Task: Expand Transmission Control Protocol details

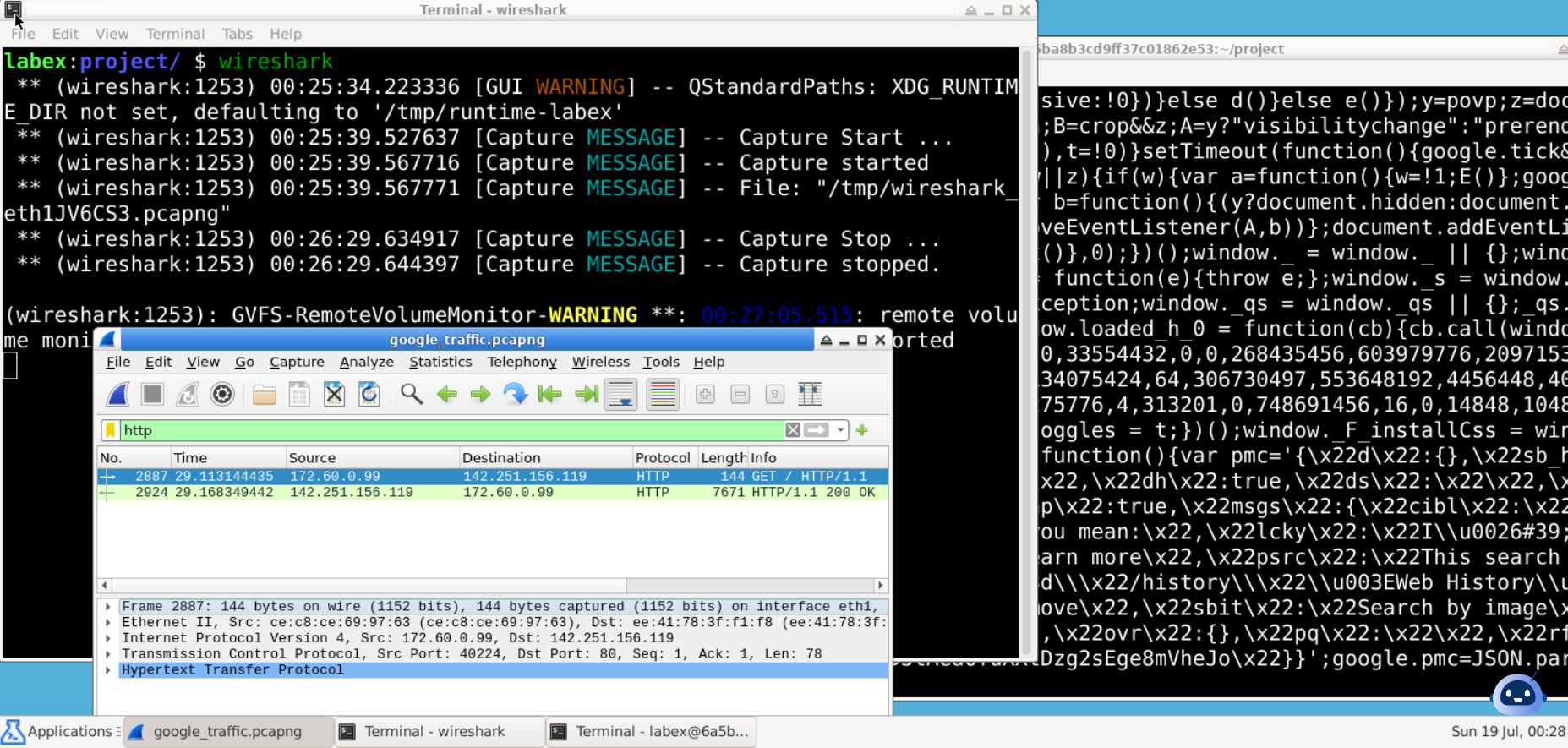Action: pyautogui.click(x=108, y=654)
